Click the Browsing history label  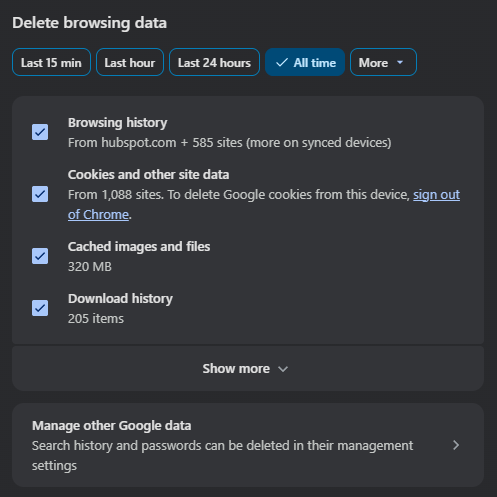coord(118,123)
